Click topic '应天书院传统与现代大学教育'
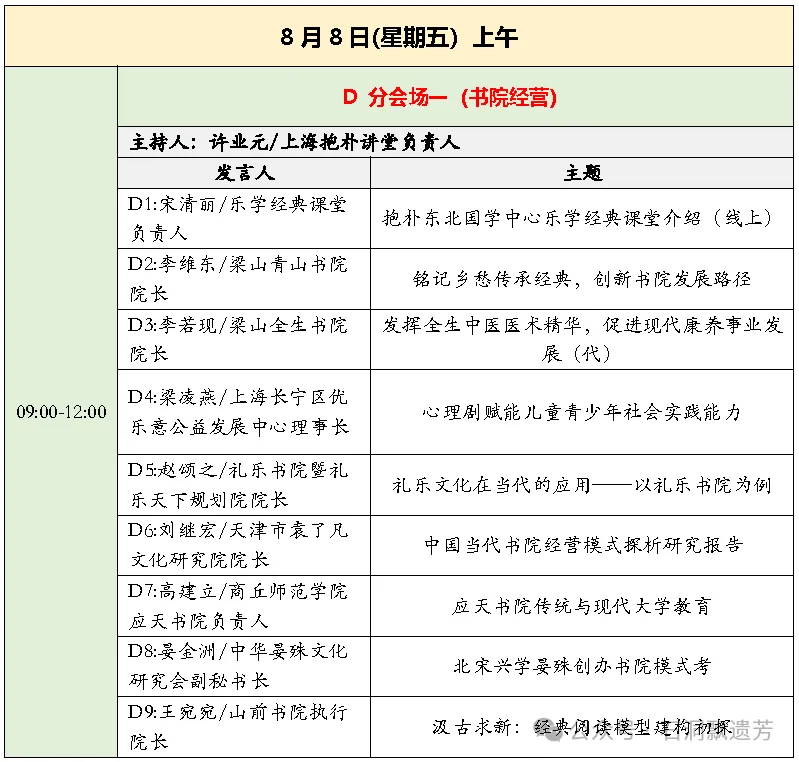 coord(581,606)
